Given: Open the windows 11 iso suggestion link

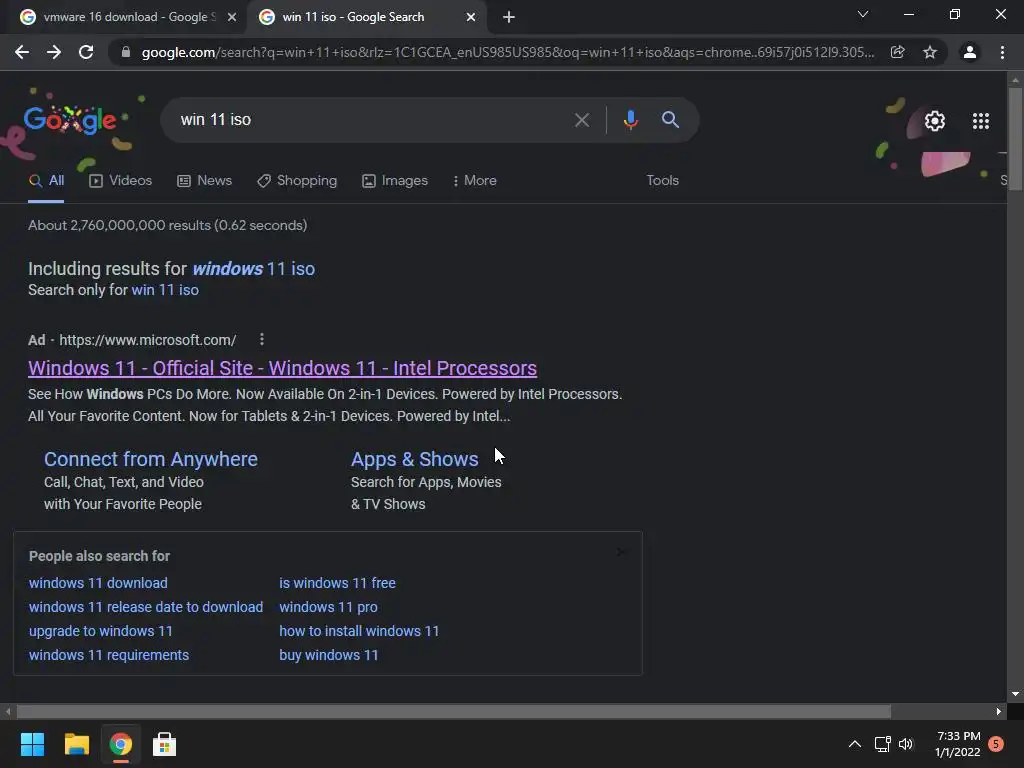Looking at the screenshot, I should 253,269.
